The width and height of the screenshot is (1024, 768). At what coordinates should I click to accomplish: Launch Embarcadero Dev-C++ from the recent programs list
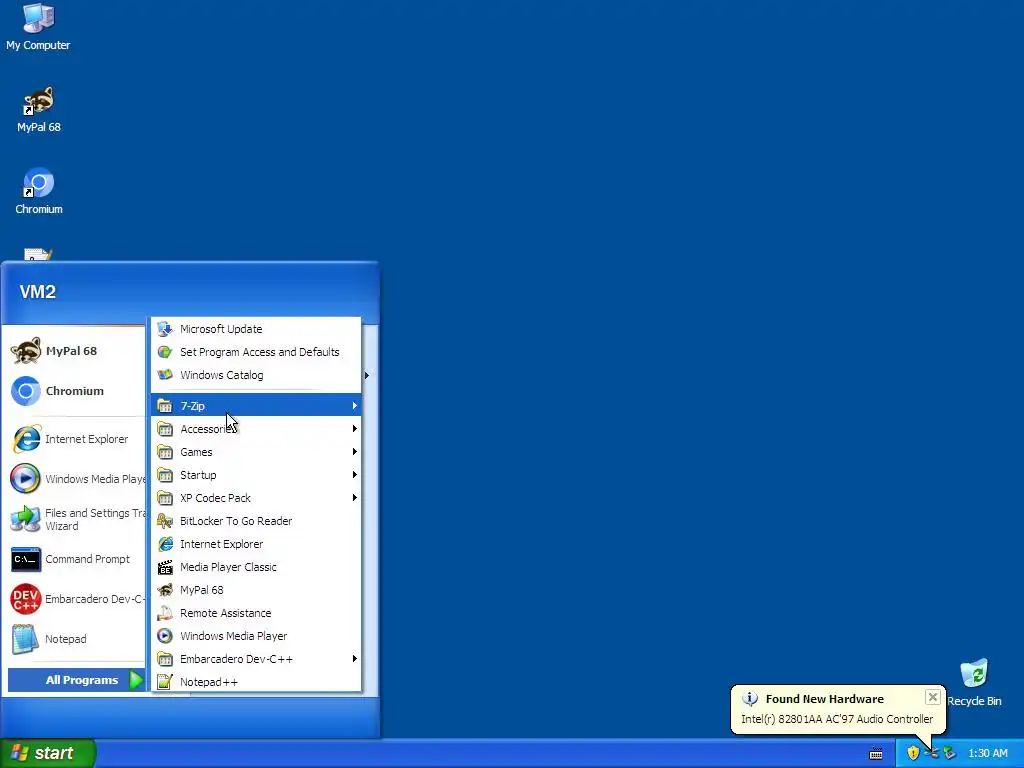(76, 599)
